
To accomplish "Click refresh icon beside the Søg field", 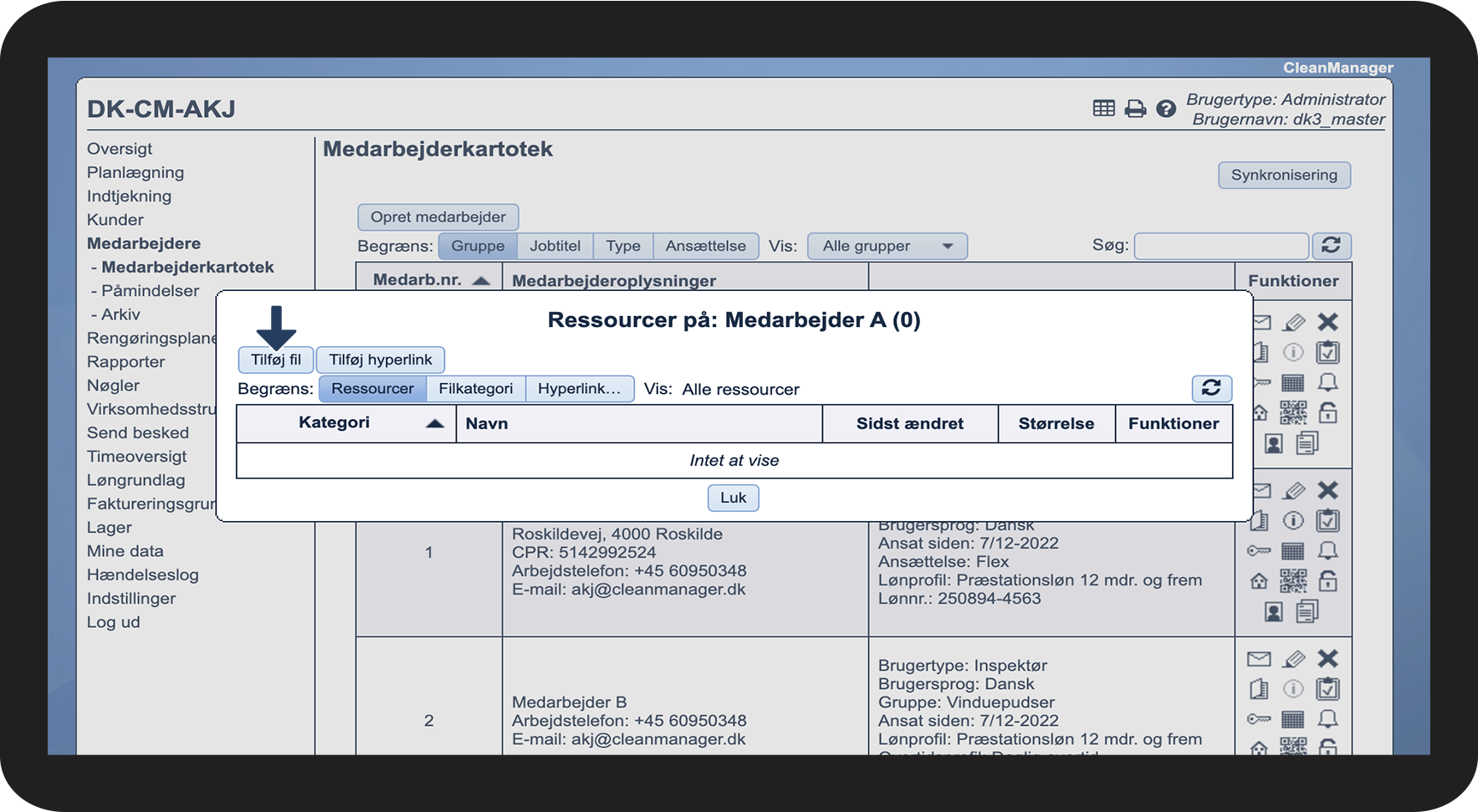I will [x=1331, y=246].
